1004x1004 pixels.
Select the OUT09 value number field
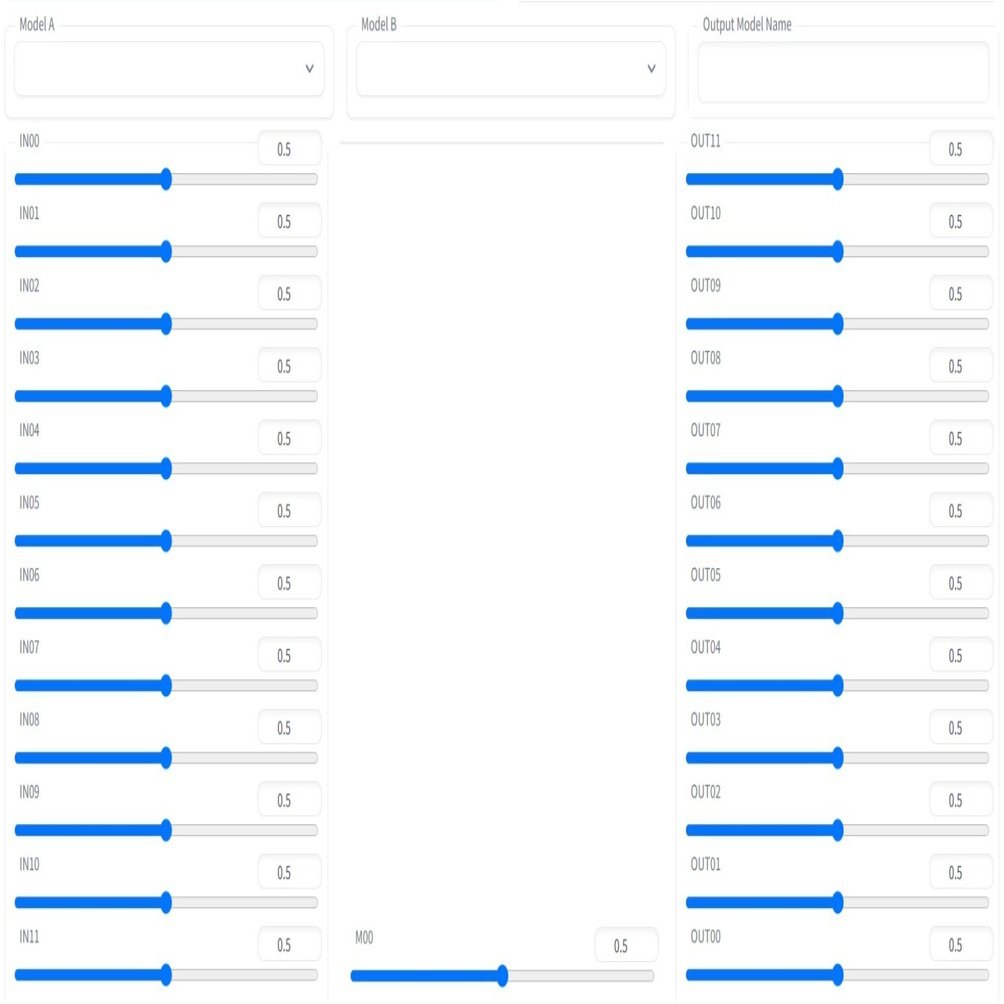click(x=961, y=294)
